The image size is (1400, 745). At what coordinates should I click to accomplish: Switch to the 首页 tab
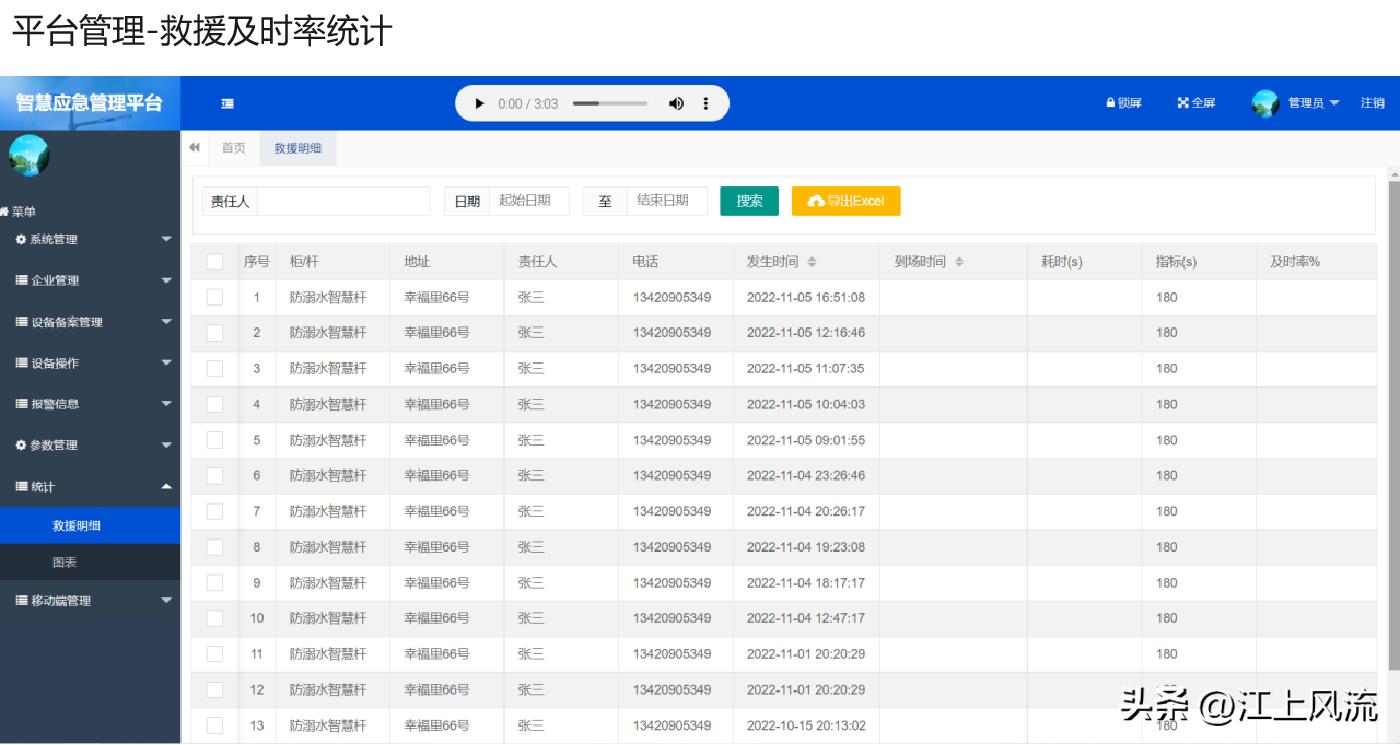click(232, 147)
